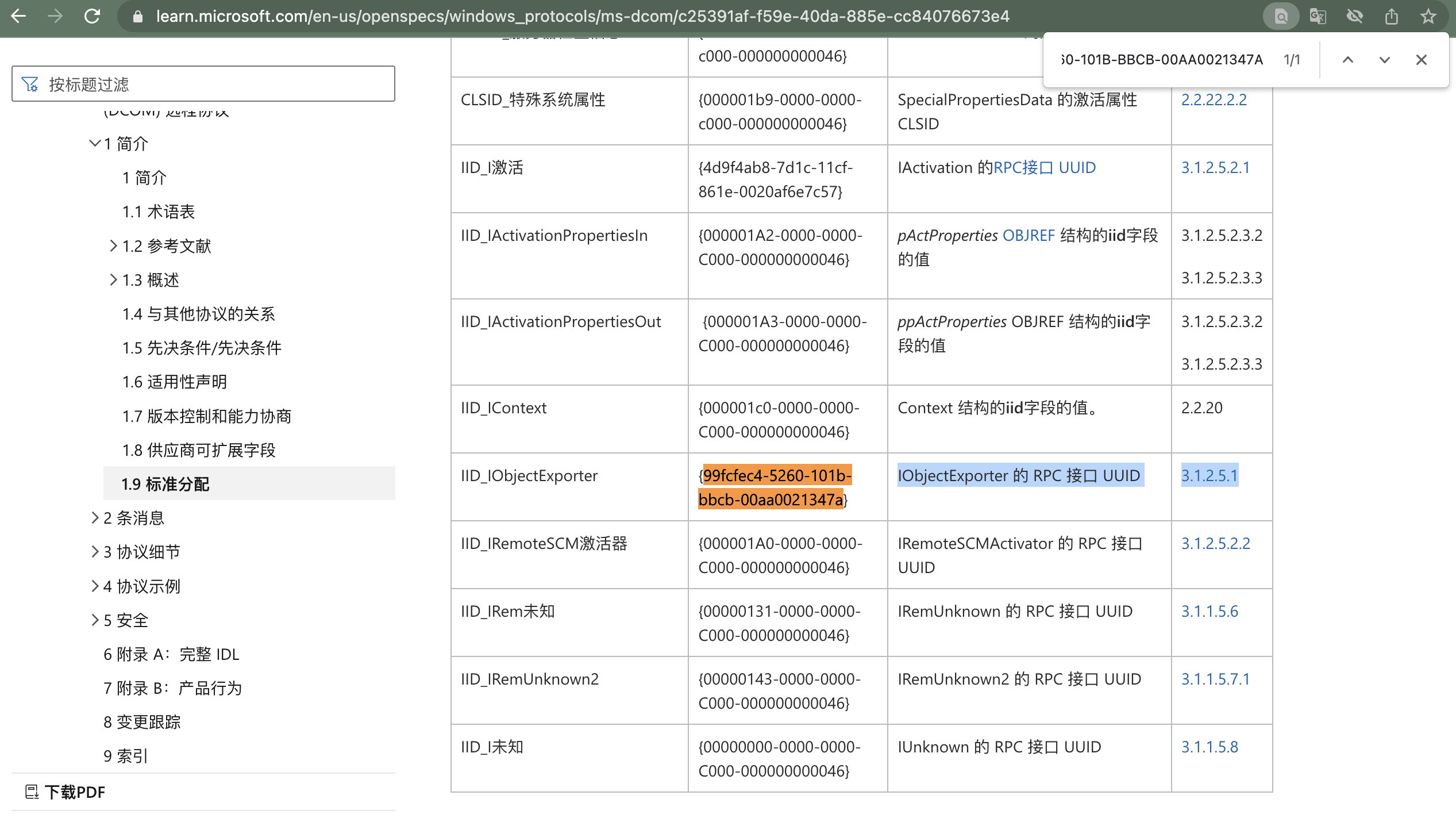Click the share icon in address bar
Image resolution: width=1456 pixels, height=830 pixels.
[1391, 16]
